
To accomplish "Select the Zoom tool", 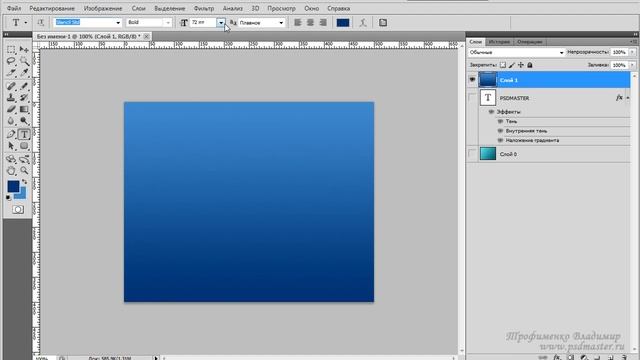I will (24, 171).
